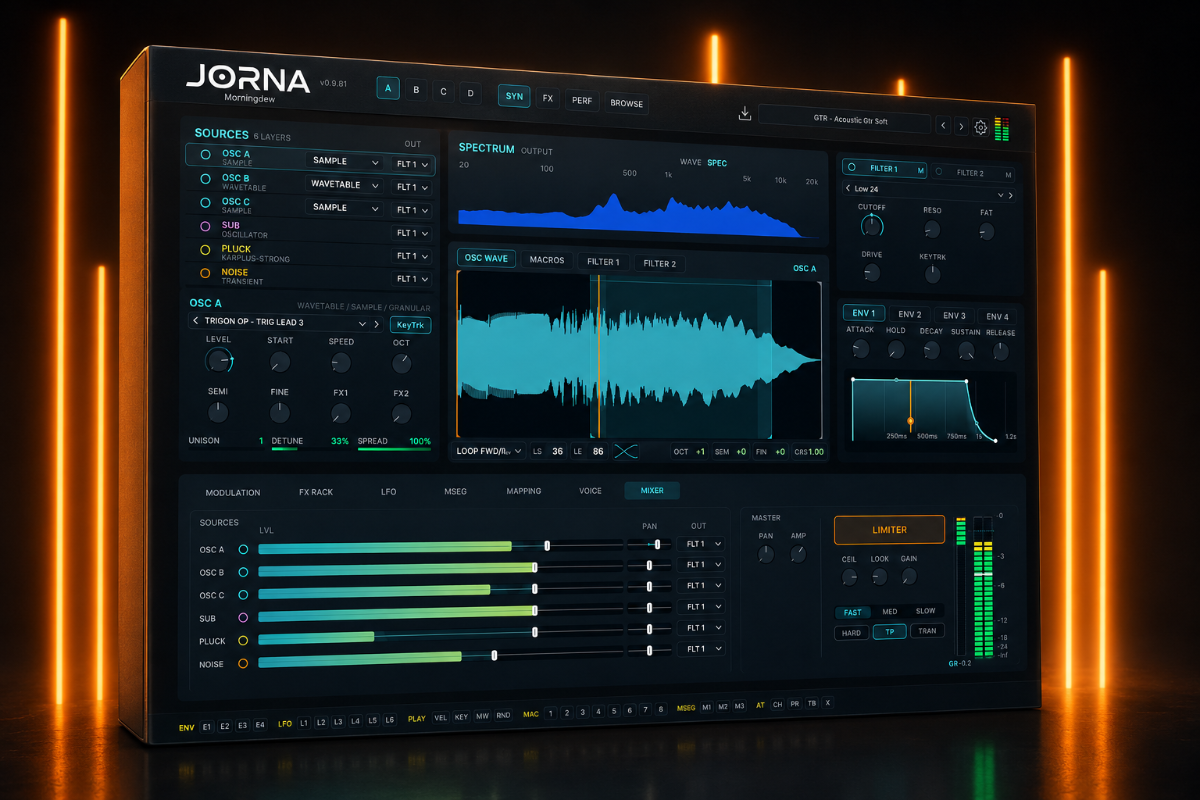Open OSC C SAMPLE type dropdown

pyautogui.click(x=345, y=208)
